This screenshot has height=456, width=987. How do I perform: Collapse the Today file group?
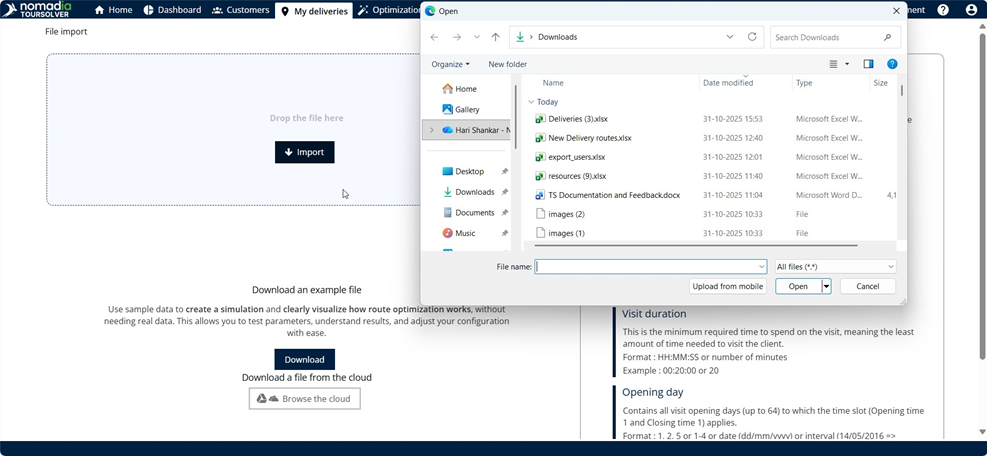pyautogui.click(x=532, y=102)
